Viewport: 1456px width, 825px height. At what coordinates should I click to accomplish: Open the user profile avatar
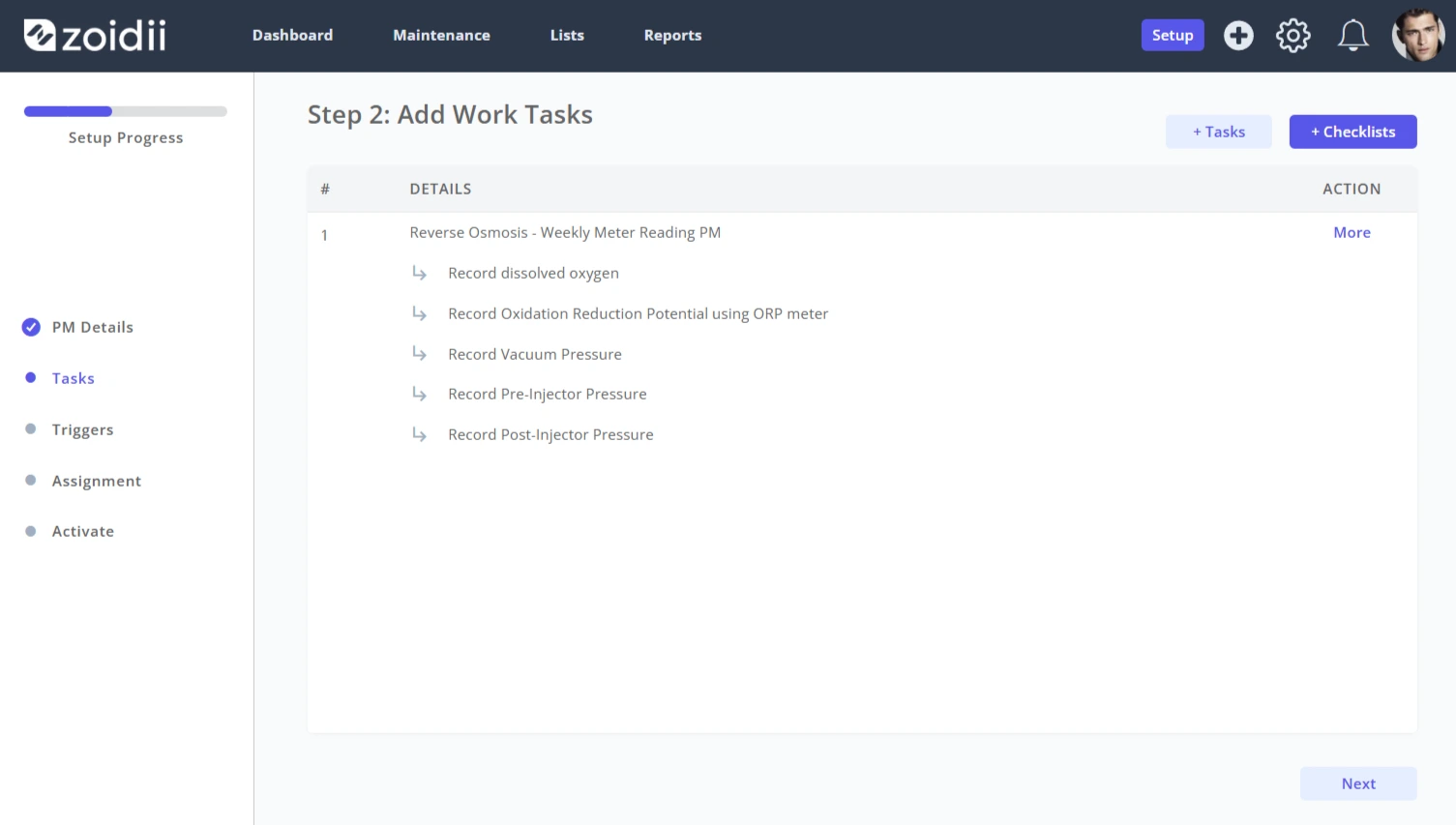click(x=1418, y=36)
